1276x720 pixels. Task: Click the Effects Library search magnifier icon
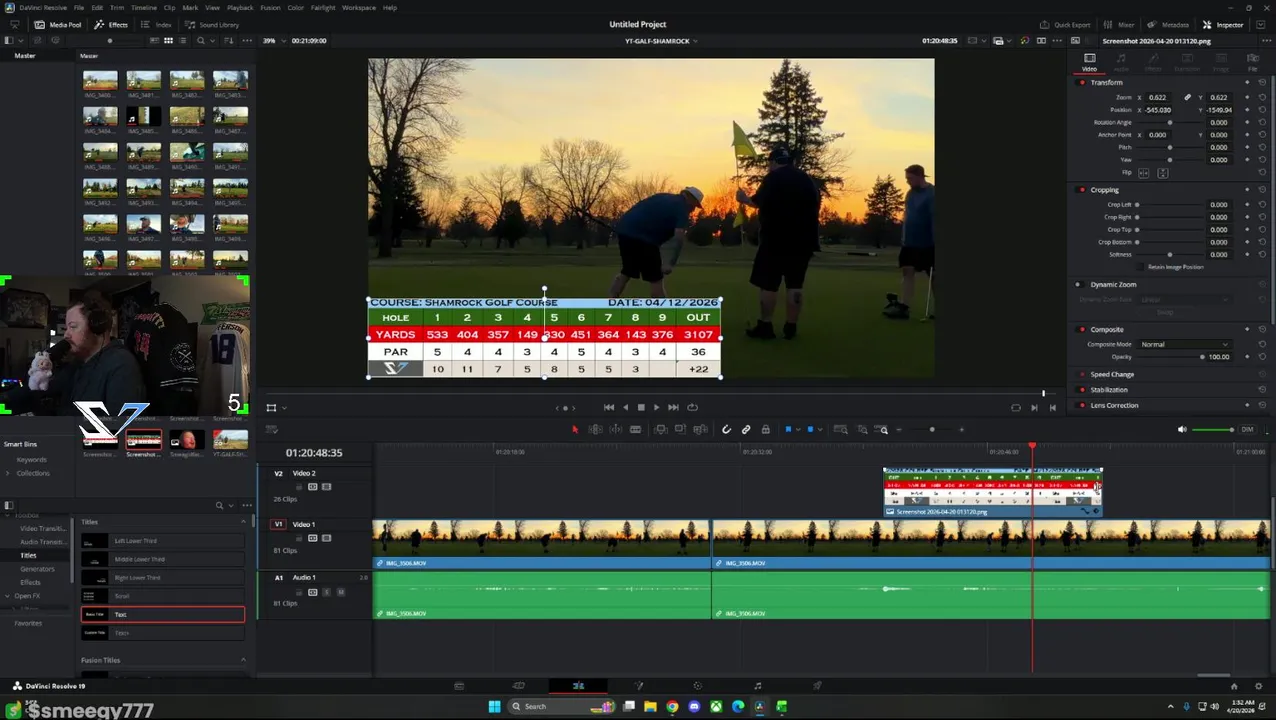(220, 505)
